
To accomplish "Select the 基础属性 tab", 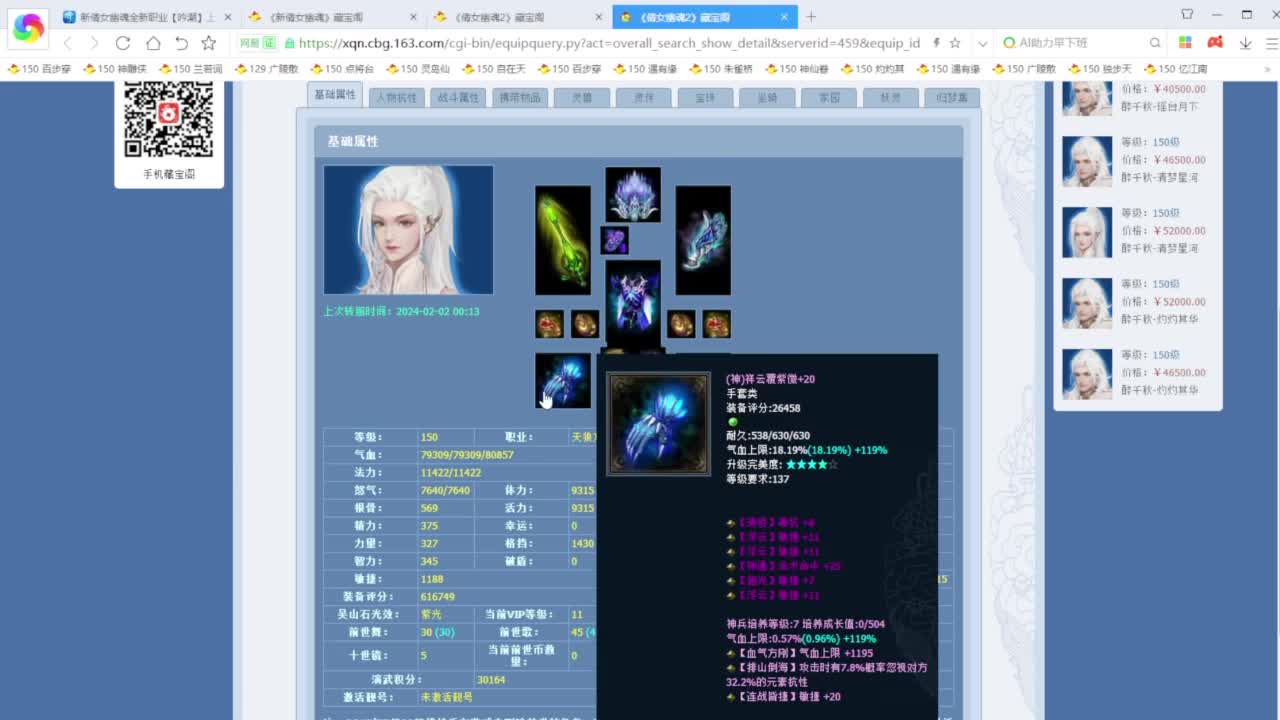I will click(335, 95).
